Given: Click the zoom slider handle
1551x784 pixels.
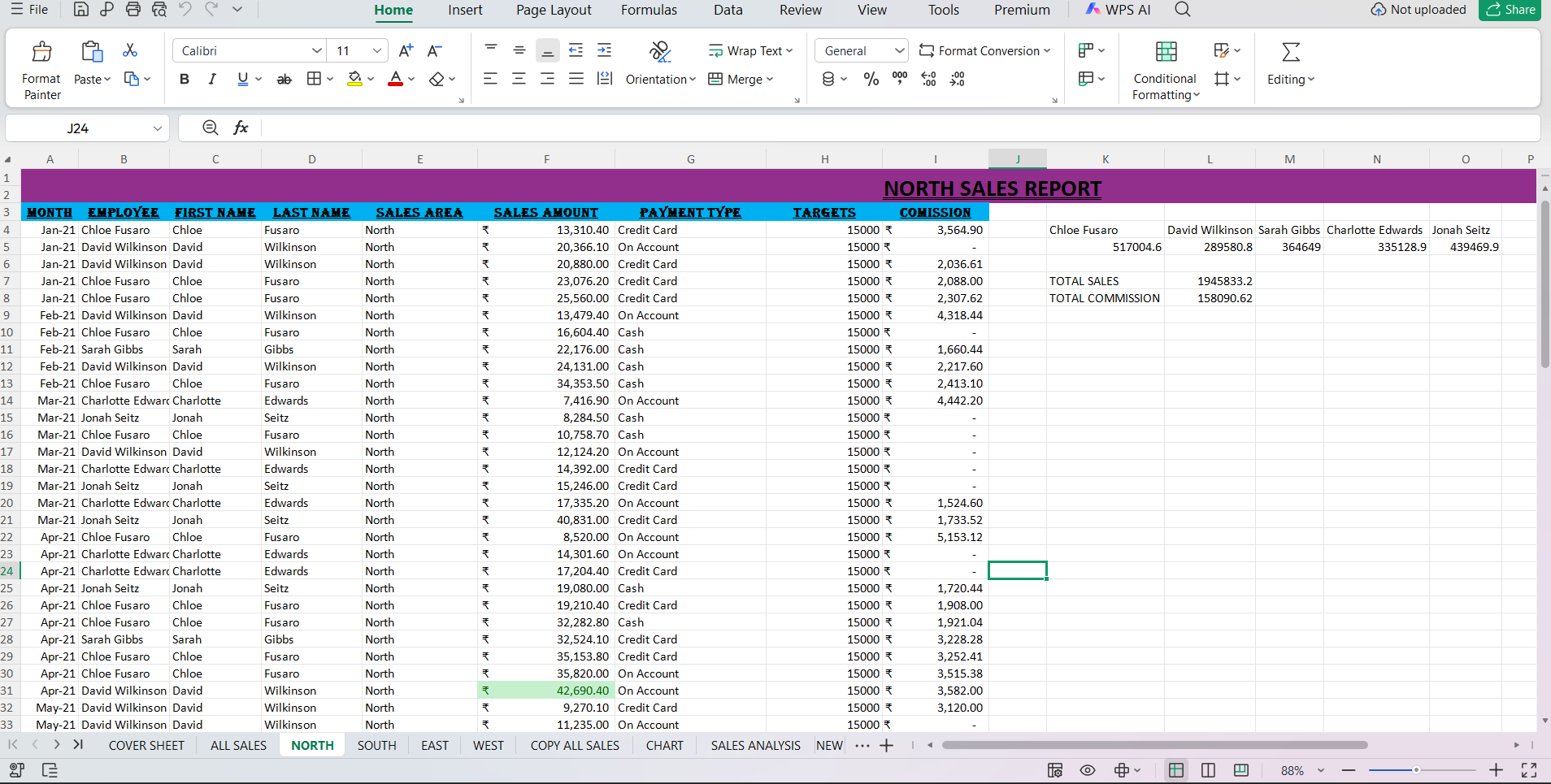Looking at the screenshot, I should [x=1416, y=770].
